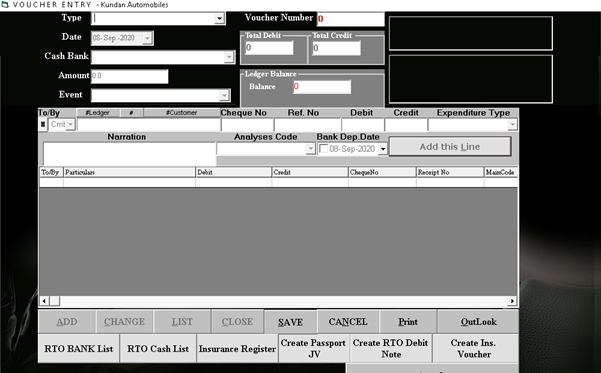Toggle the Bank Dep.Date checkbox
This screenshot has height=373, width=601.
tap(323, 149)
